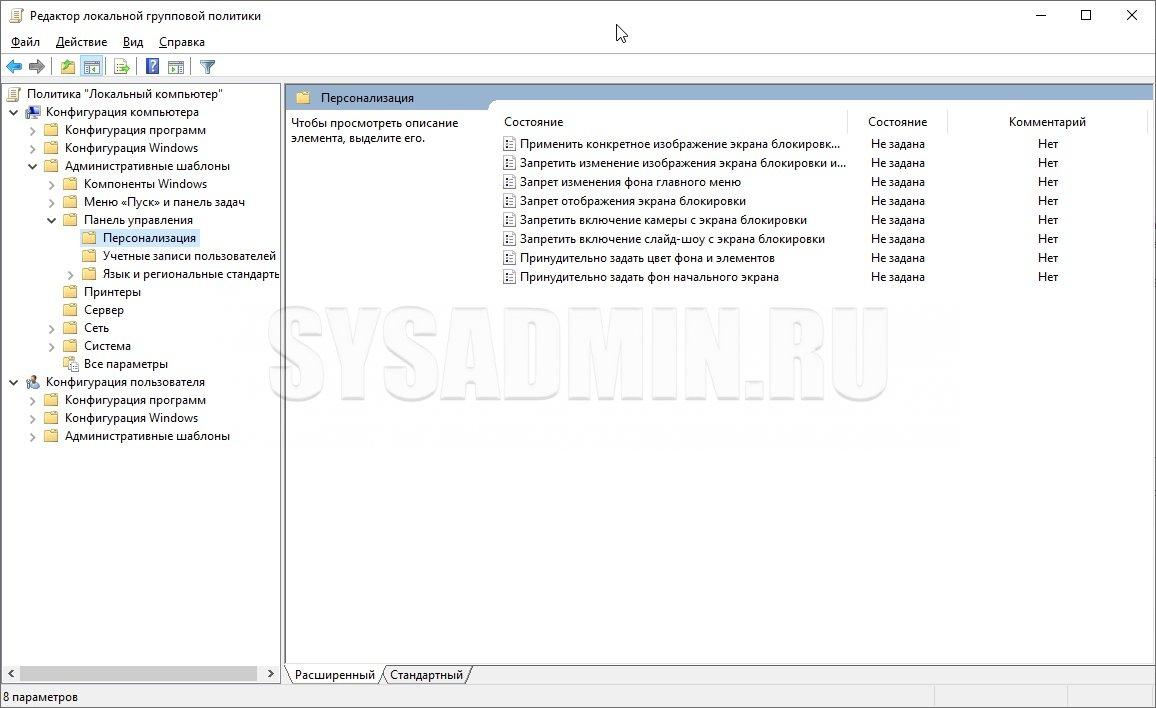Open the 'Справка' menu
Screen dimensions: 1156x708
point(181,42)
